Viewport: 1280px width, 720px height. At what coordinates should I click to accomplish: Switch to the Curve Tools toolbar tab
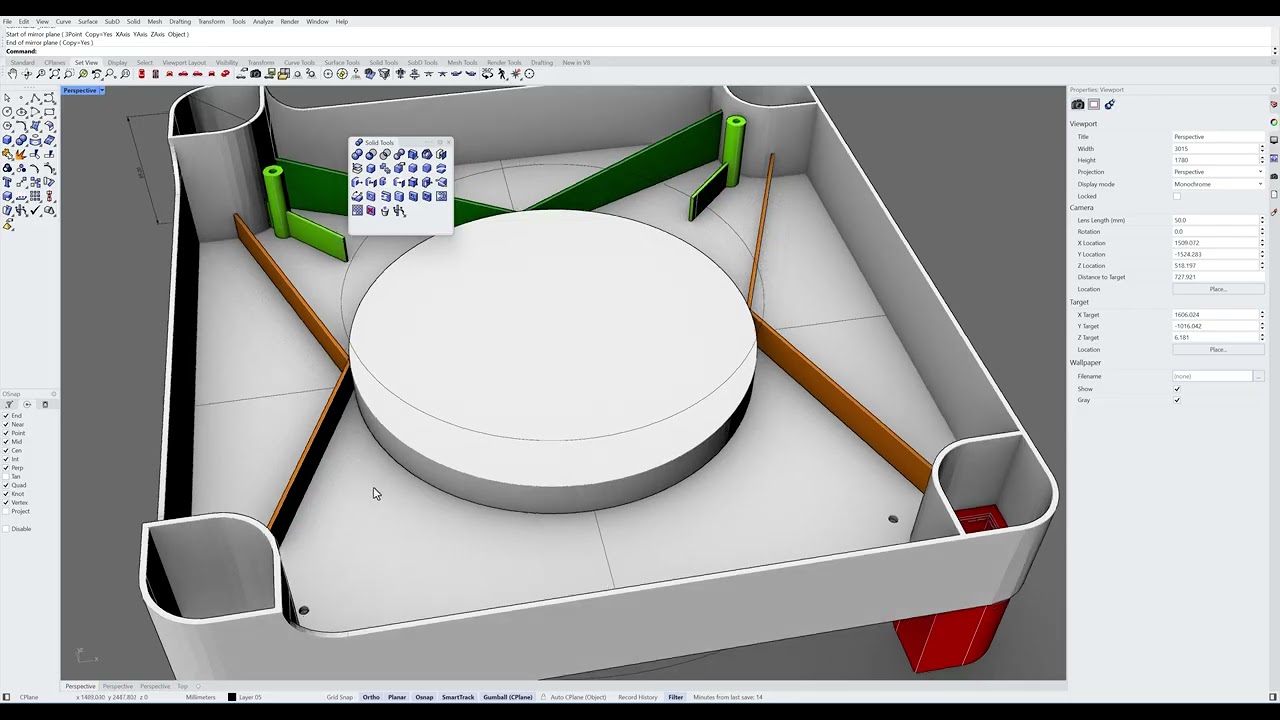[299, 63]
